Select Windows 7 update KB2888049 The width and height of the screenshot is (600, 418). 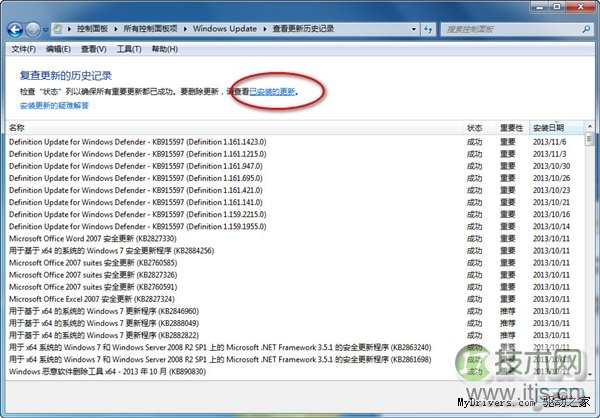(104, 323)
